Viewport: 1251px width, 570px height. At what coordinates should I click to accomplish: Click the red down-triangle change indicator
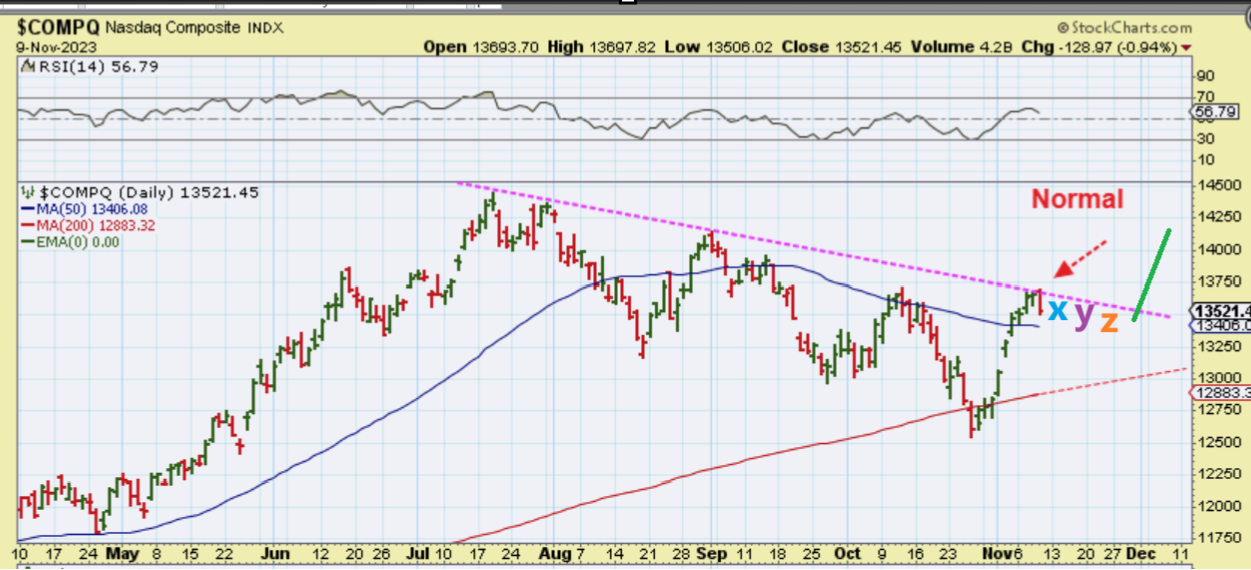coord(1186,48)
